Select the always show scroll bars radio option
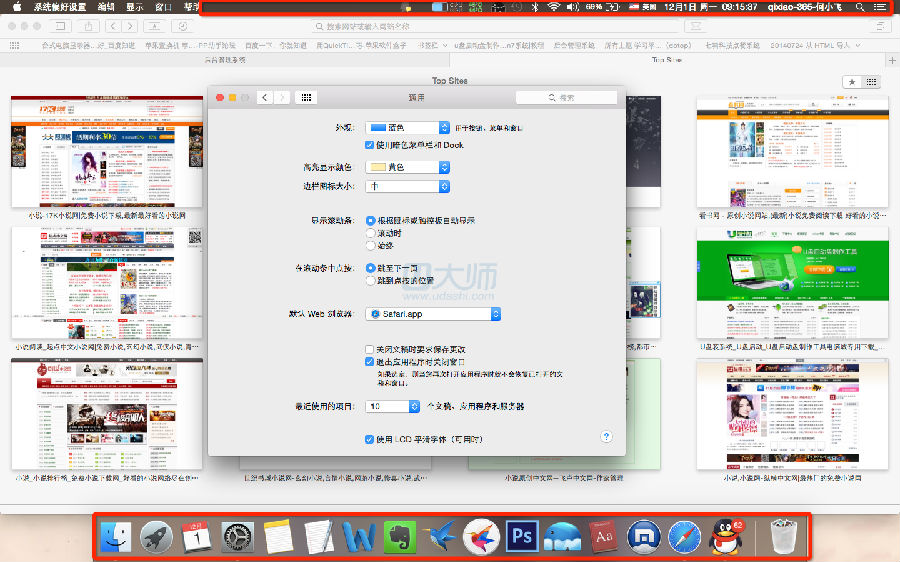900x562 pixels. point(371,245)
